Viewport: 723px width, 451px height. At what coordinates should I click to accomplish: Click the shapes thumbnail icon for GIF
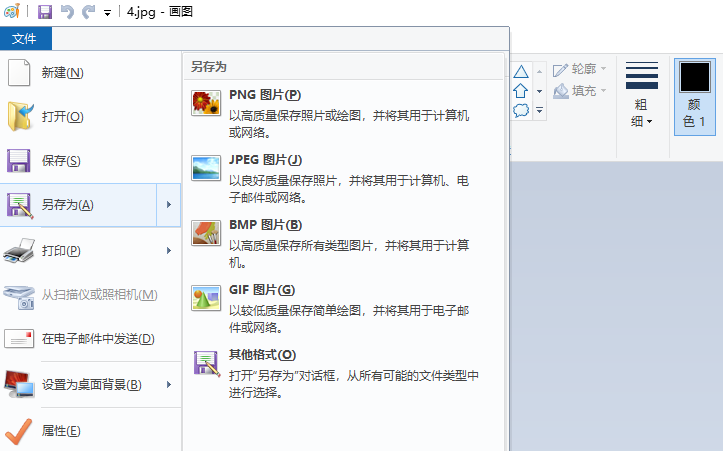(x=206, y=298)
